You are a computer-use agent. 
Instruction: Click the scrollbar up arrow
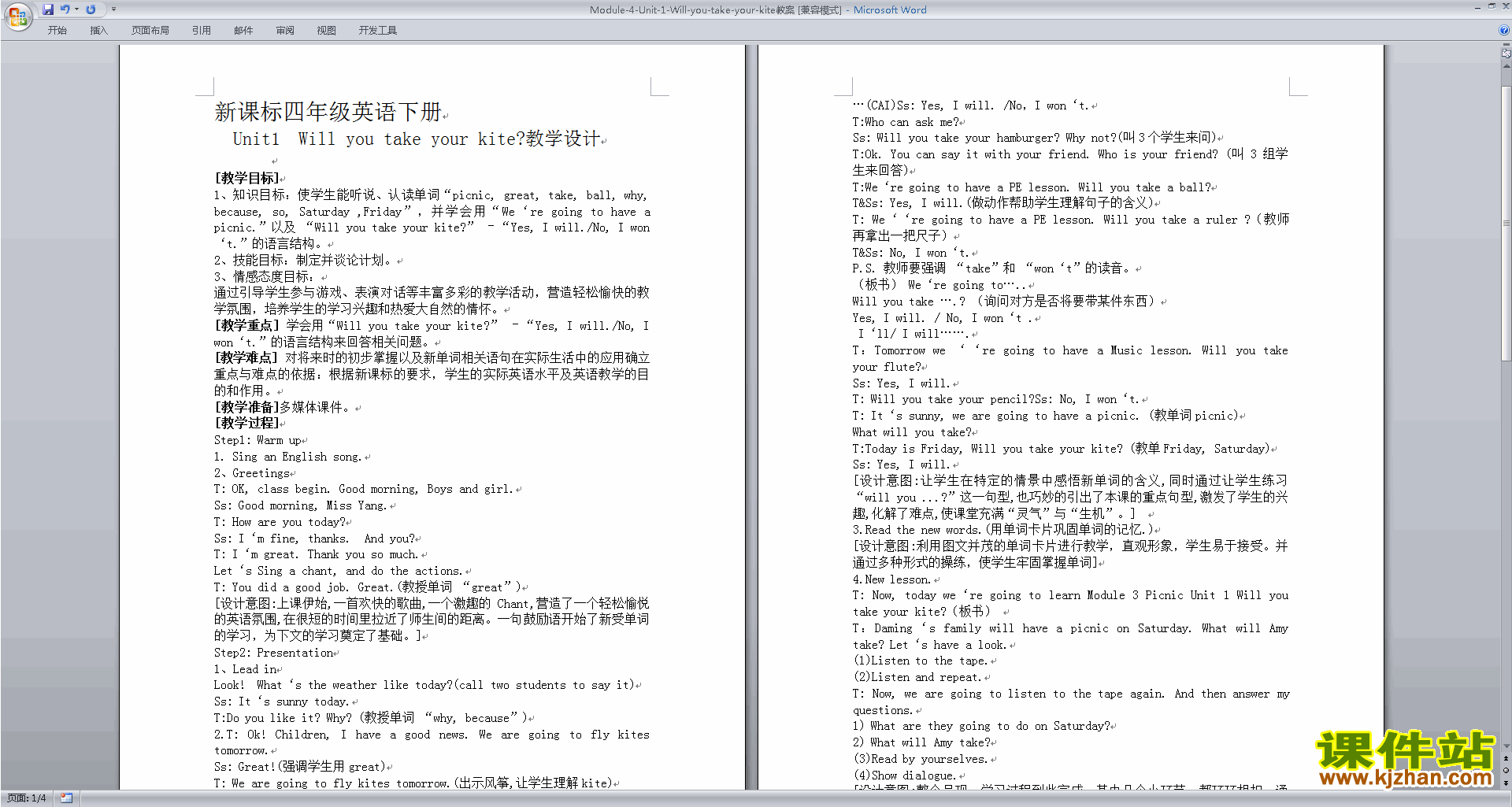coord(1506,66)
